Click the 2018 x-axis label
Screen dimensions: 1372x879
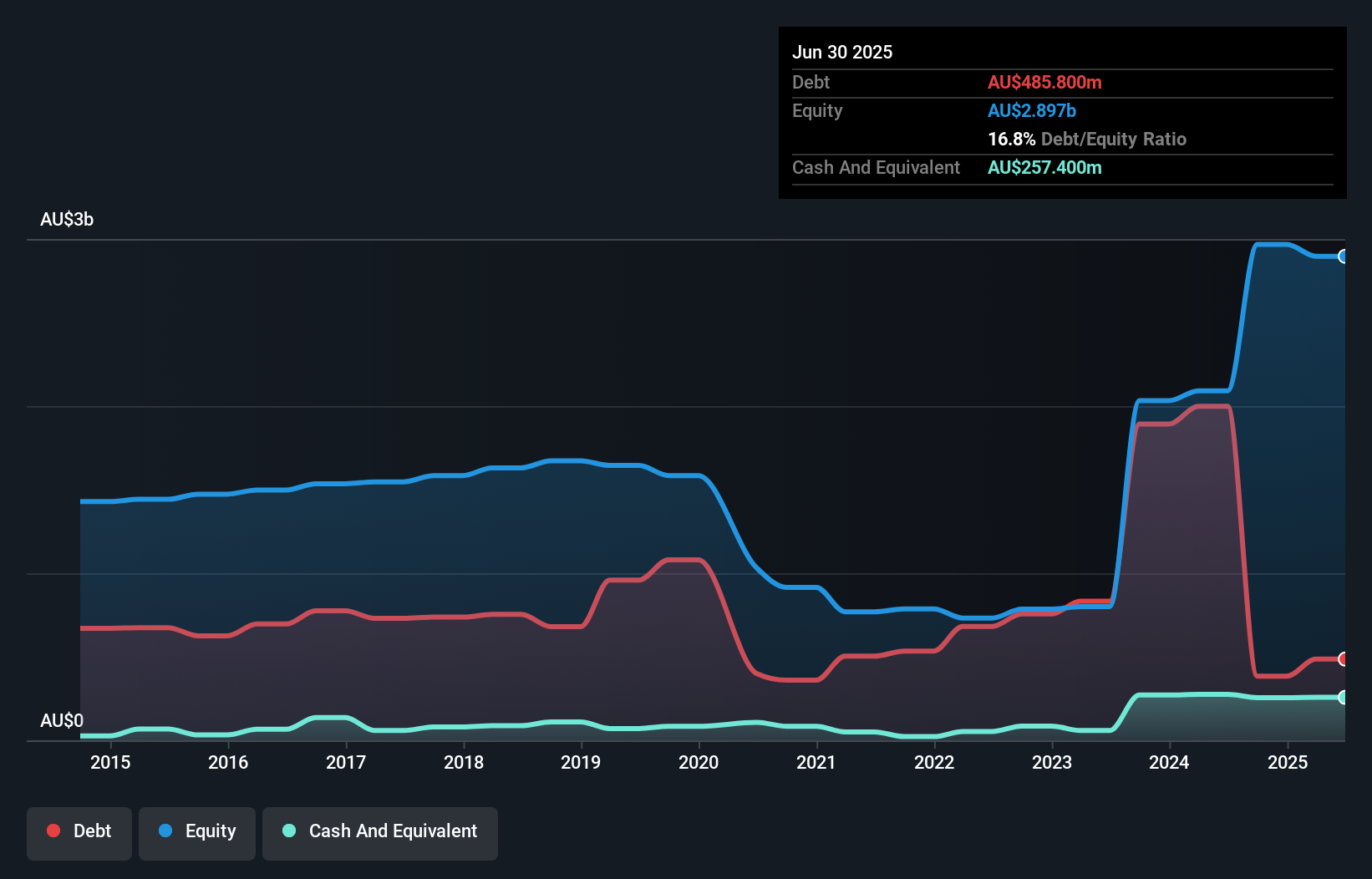pos(464,762)
